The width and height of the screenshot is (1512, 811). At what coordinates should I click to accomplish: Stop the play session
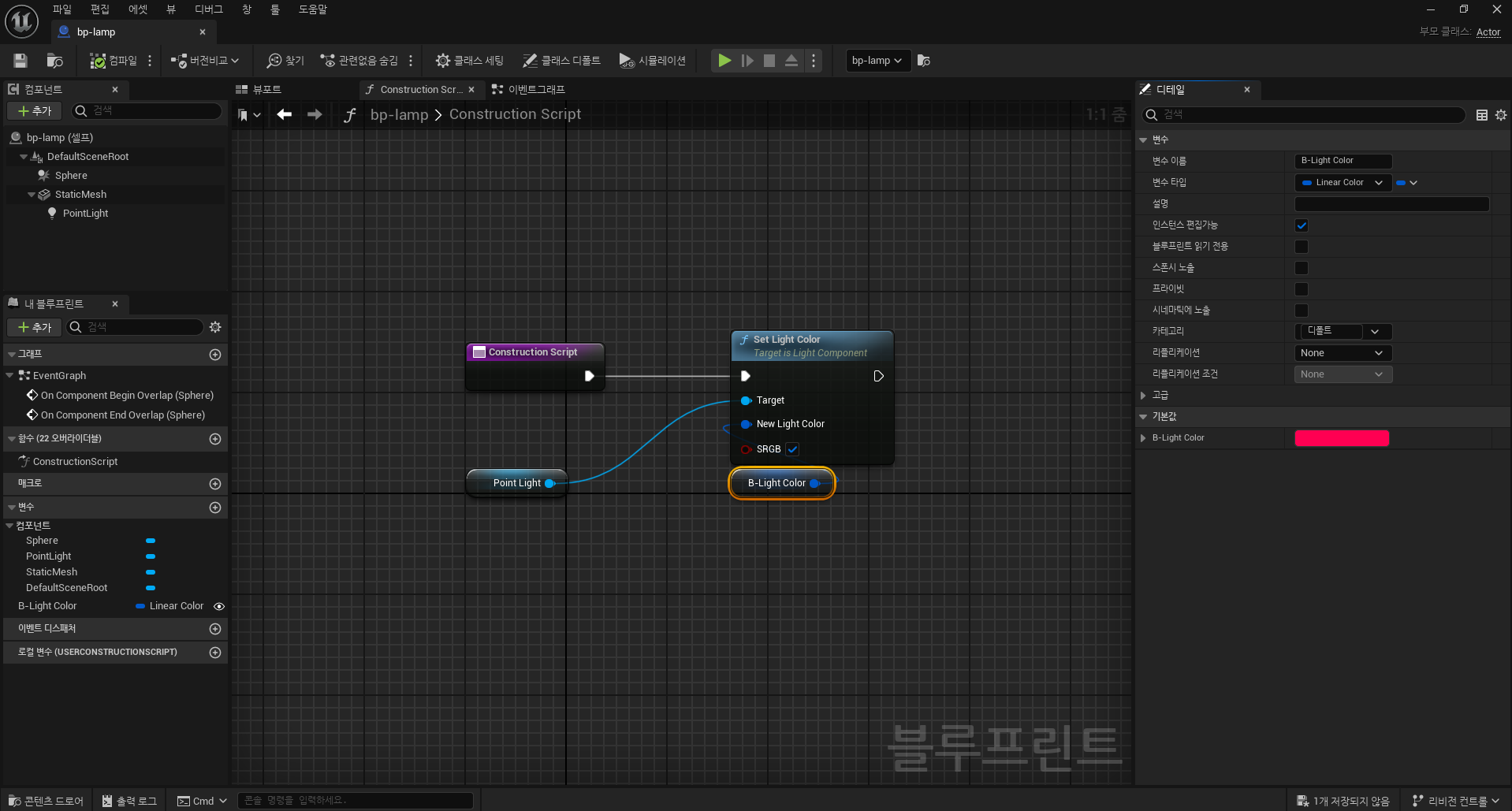pos(769,61)
